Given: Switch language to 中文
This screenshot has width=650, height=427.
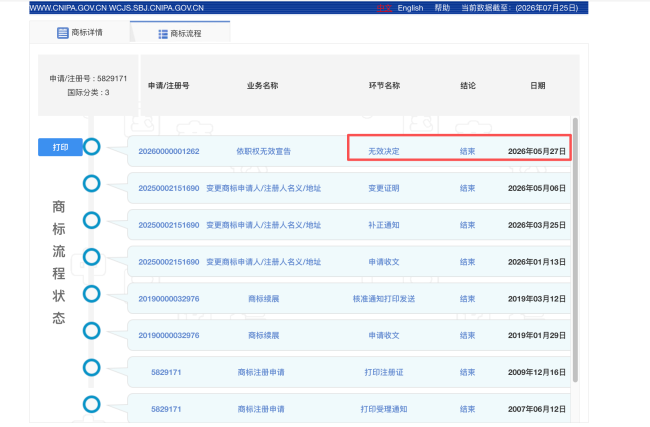Looking at the screenshot, I should [x=384, y=8].
